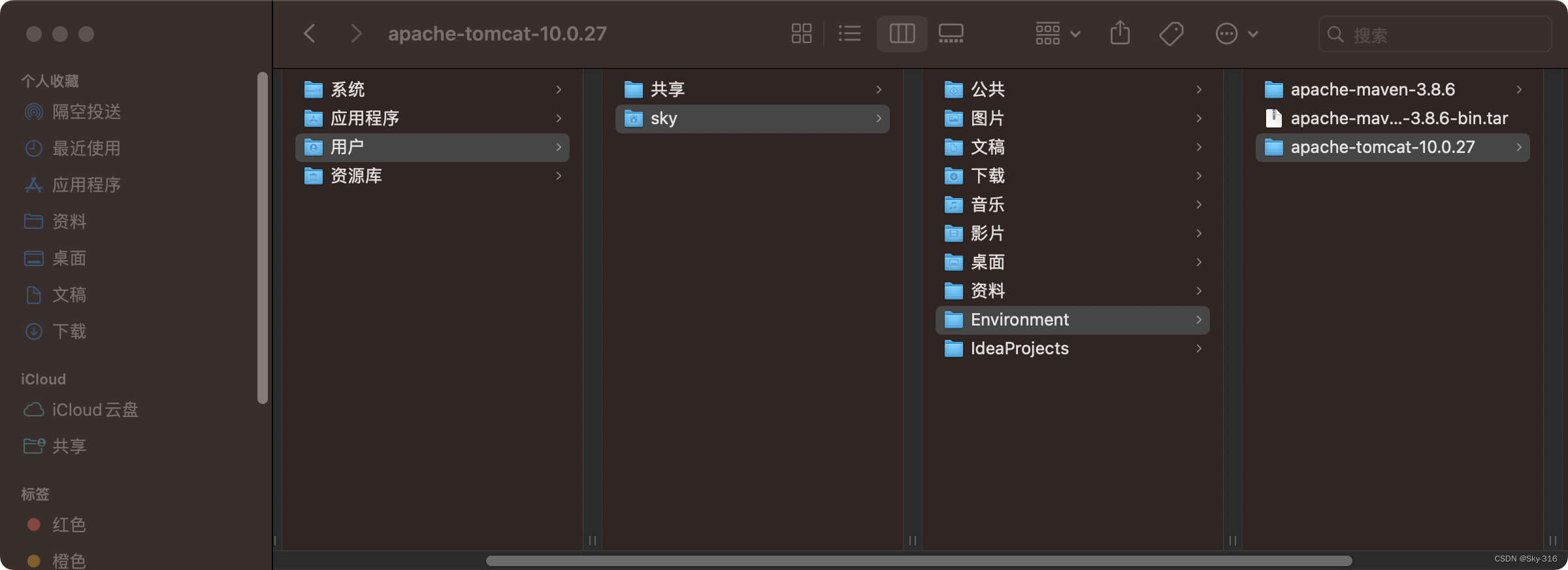Select apache-tomcat-10.0.27 folder
This screenshot has height=570, width=1568.
[x=1393, y=147]
